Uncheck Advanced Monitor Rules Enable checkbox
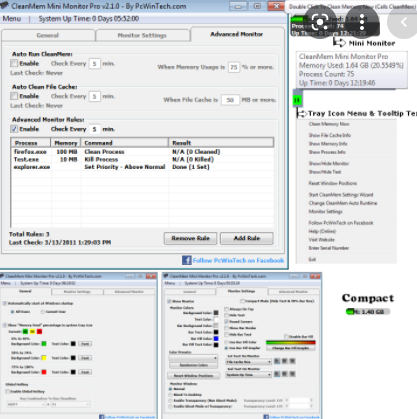 click(14, 129)
